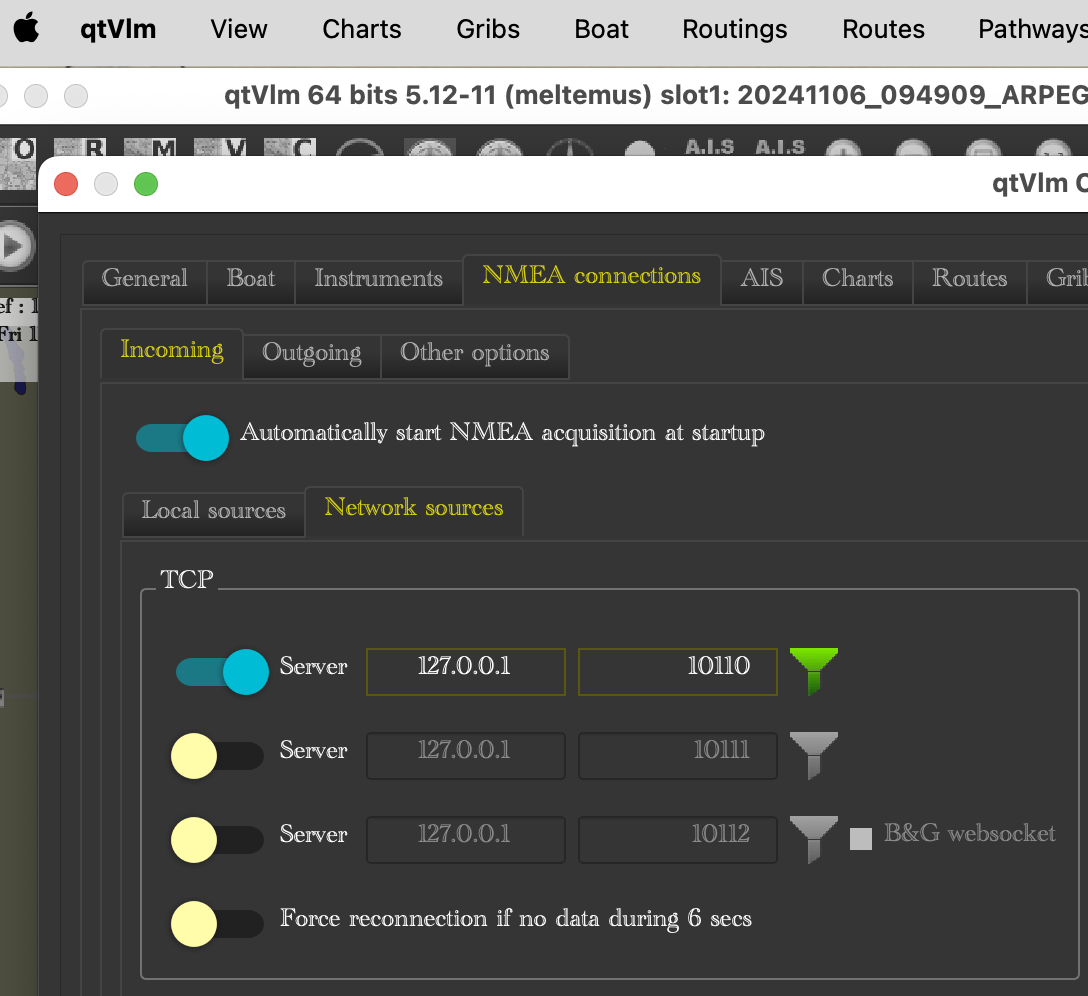
Task: Select the Incoming sub-tab
Action: [171, 353]
